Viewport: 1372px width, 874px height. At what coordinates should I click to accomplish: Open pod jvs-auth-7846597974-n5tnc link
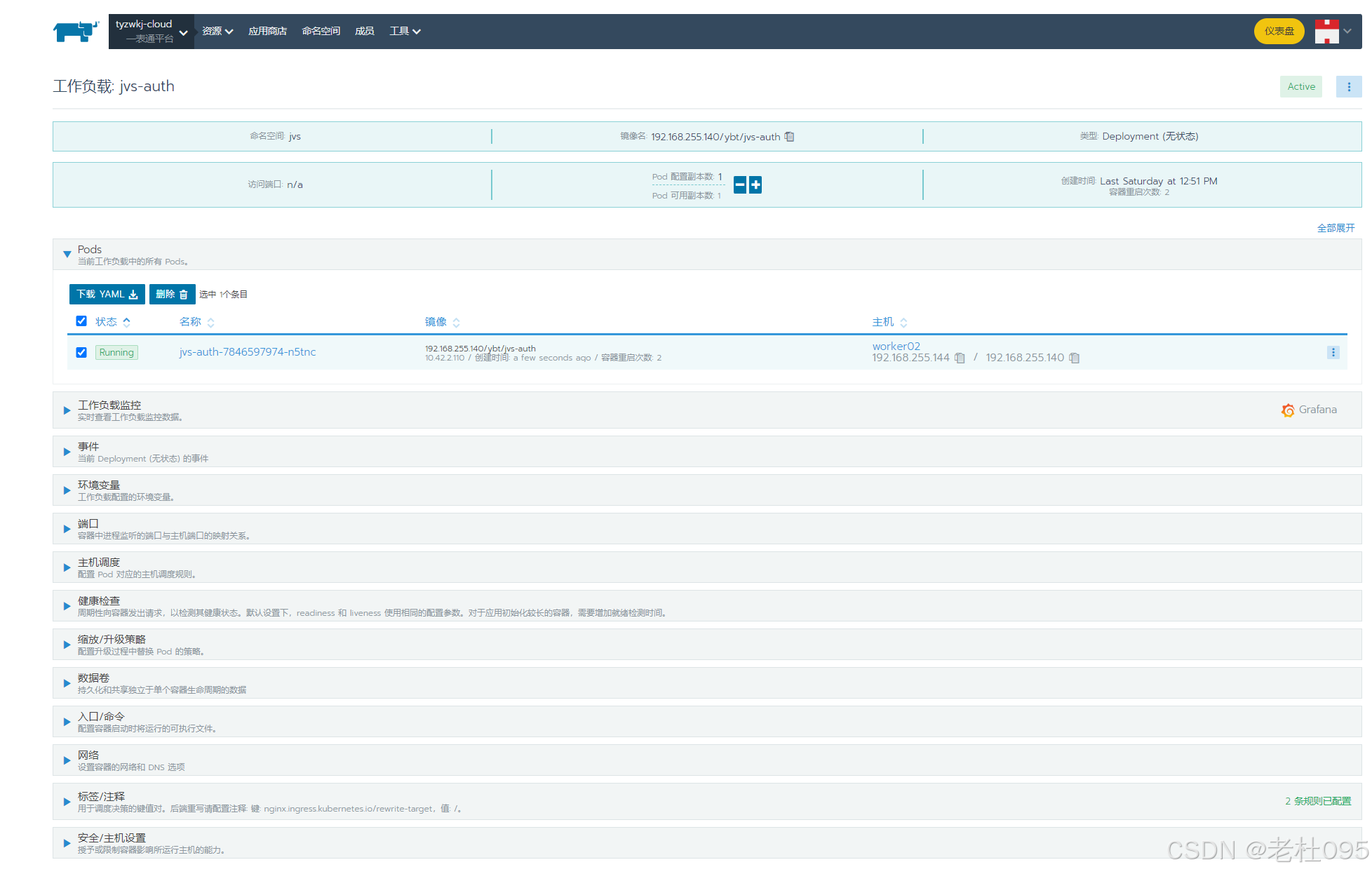click(248, 352)
